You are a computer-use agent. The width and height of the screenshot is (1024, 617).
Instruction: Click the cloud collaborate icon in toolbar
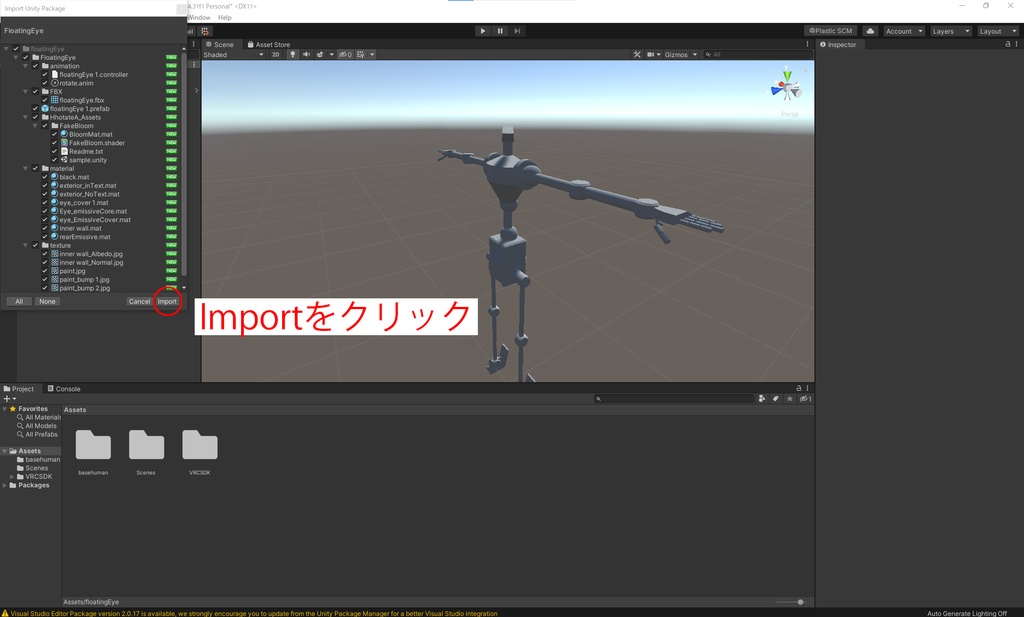tap(869, 30)
